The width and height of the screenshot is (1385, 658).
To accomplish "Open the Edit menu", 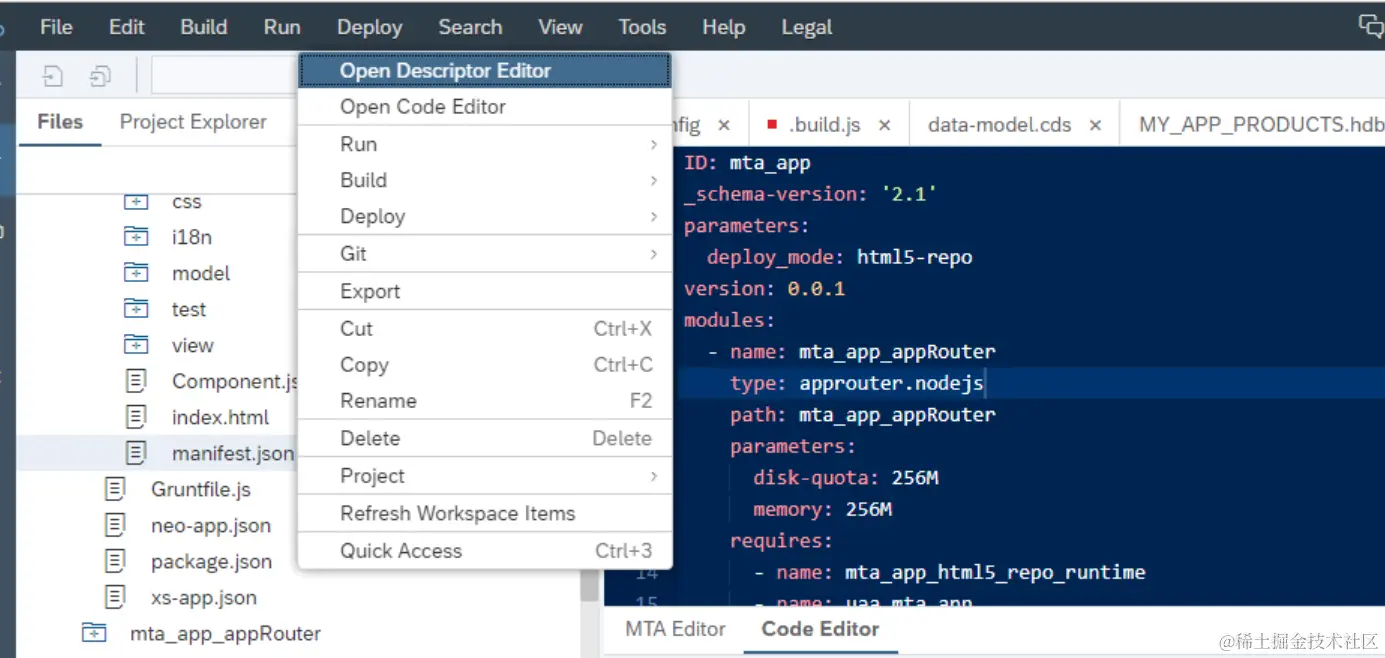I will coord(127,27).
